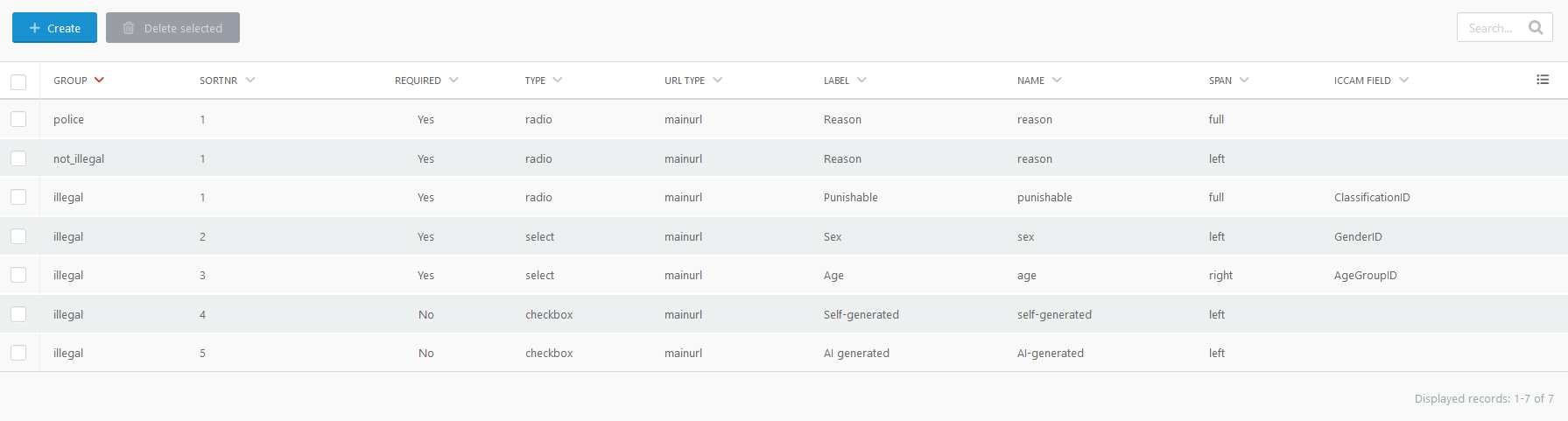Click the NAME column sort chevron

[x=1057, y=80]
